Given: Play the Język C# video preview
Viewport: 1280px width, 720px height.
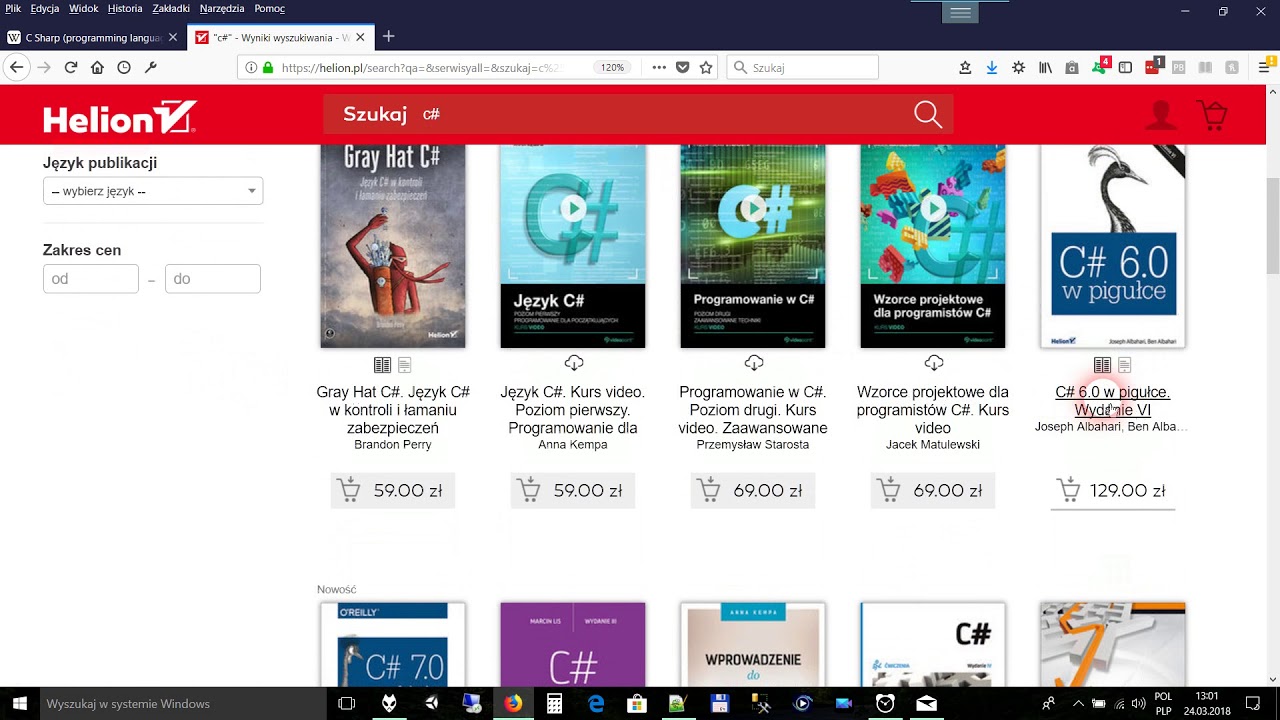Looking at the screenshot, I should [573, 208].
